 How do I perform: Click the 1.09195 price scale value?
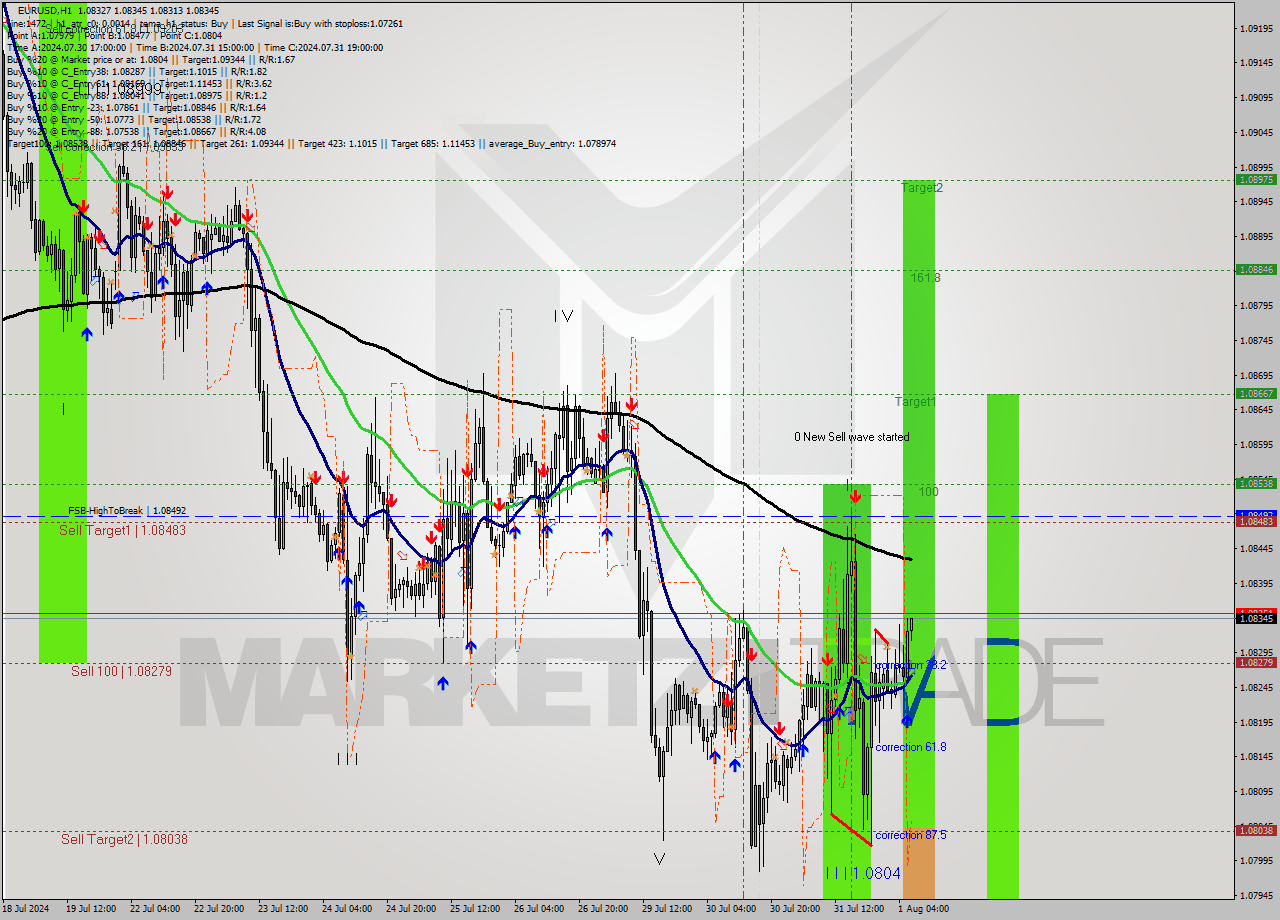click(1255, 28)
